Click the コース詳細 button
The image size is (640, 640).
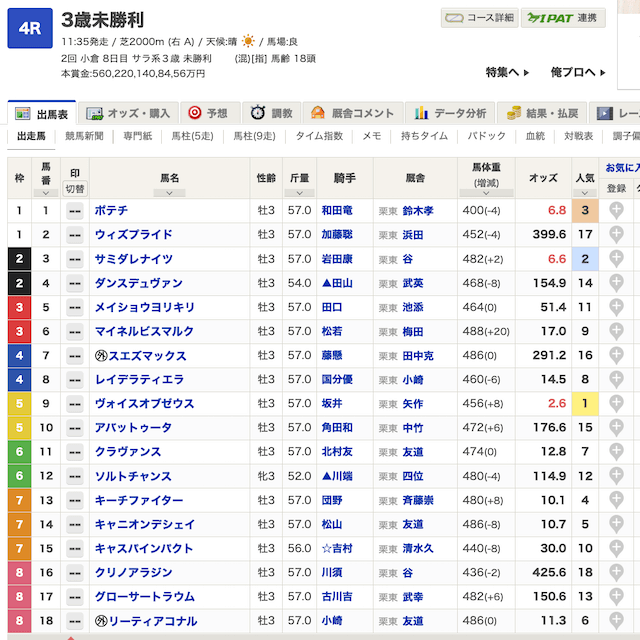tap(479, 18)
